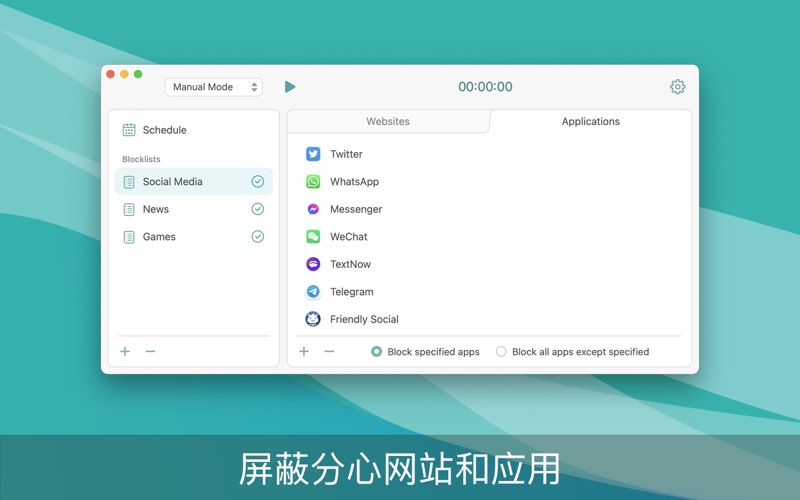Remove selected blocklist with minus
The image size is (800, 500).
click(x=150, y=352)
